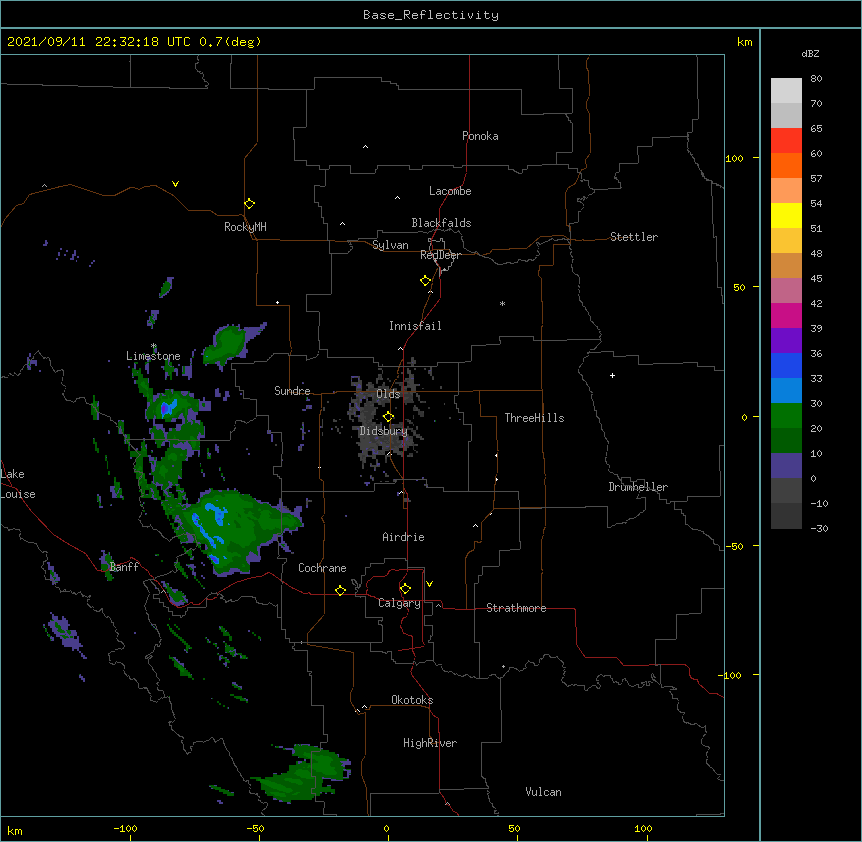This screenshot has height=842, width=862.
Task: Click the Ponoka city label
Action: pos(480,136)
